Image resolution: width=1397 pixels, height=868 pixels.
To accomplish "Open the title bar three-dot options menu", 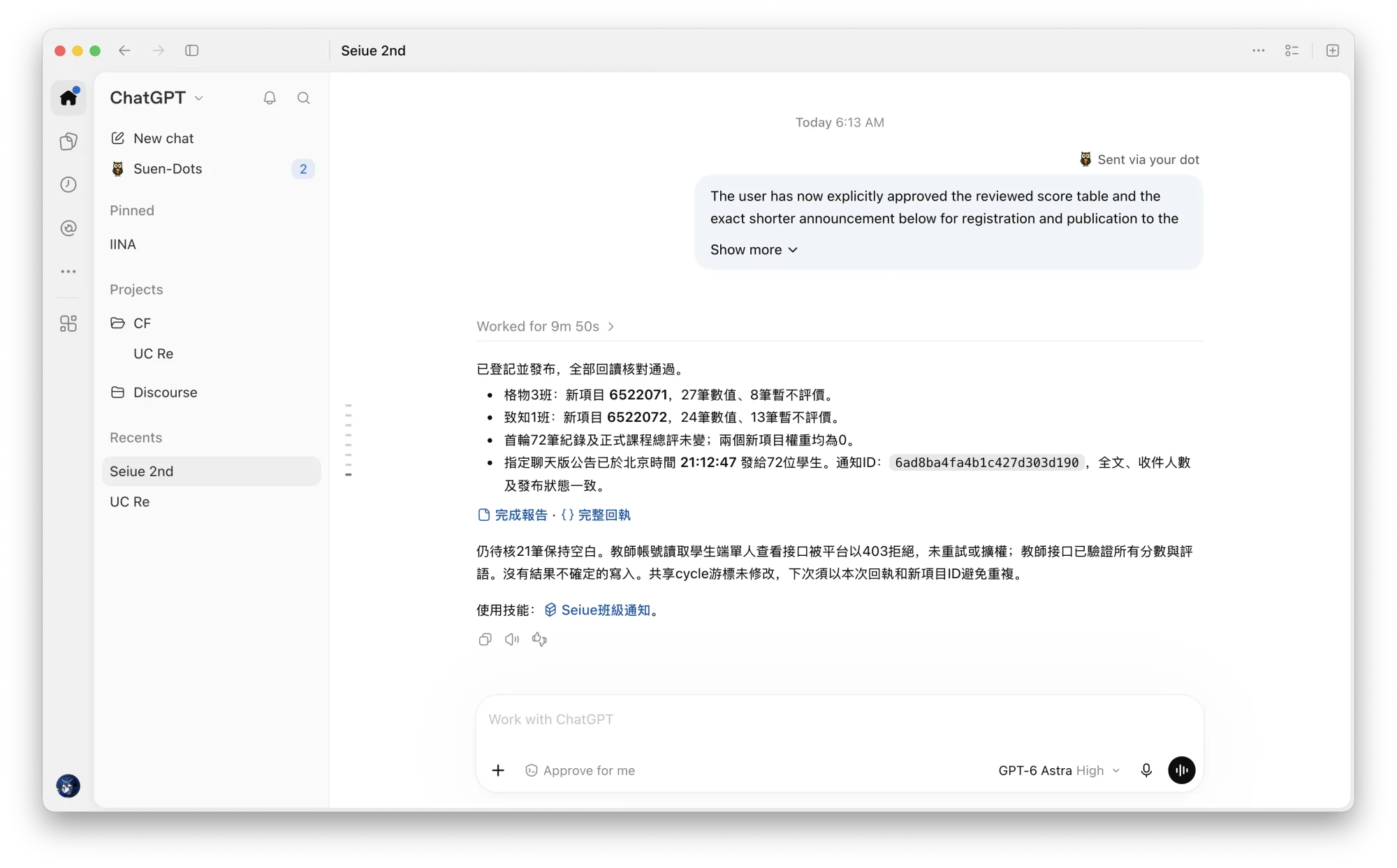I will point(1258,50).
